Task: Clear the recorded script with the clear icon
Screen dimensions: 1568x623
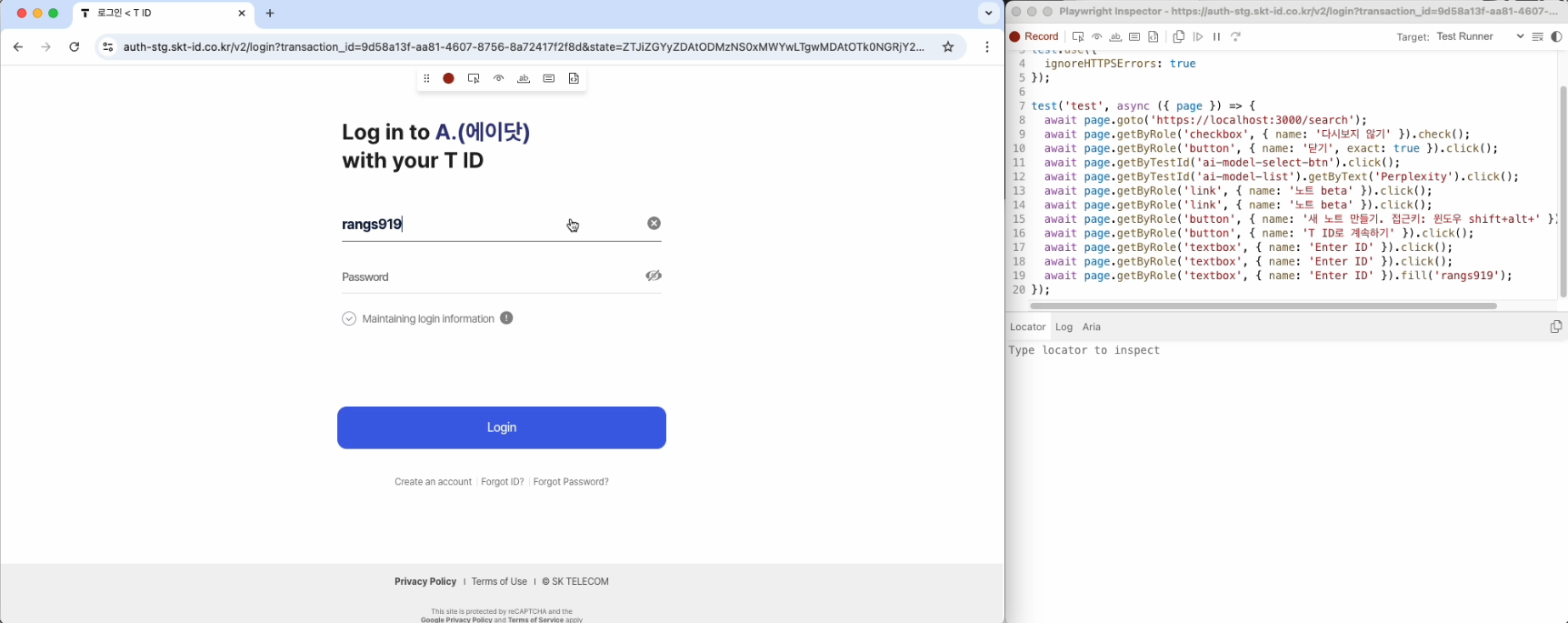Action: coord(1538,37)
